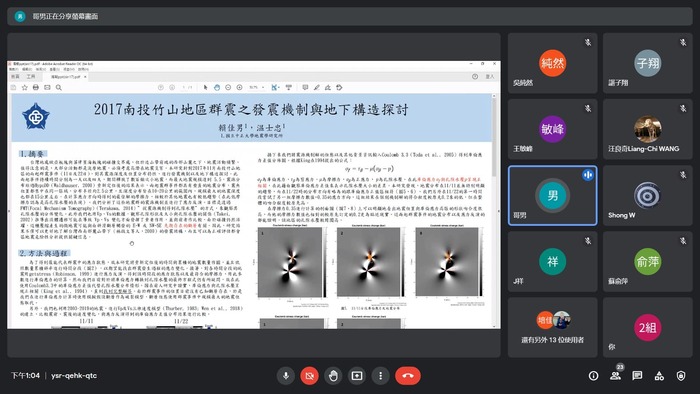This screenshot has height=394, width=700.
Task: Click the email envelope icon in Acrobat
Action: point(47,87)
